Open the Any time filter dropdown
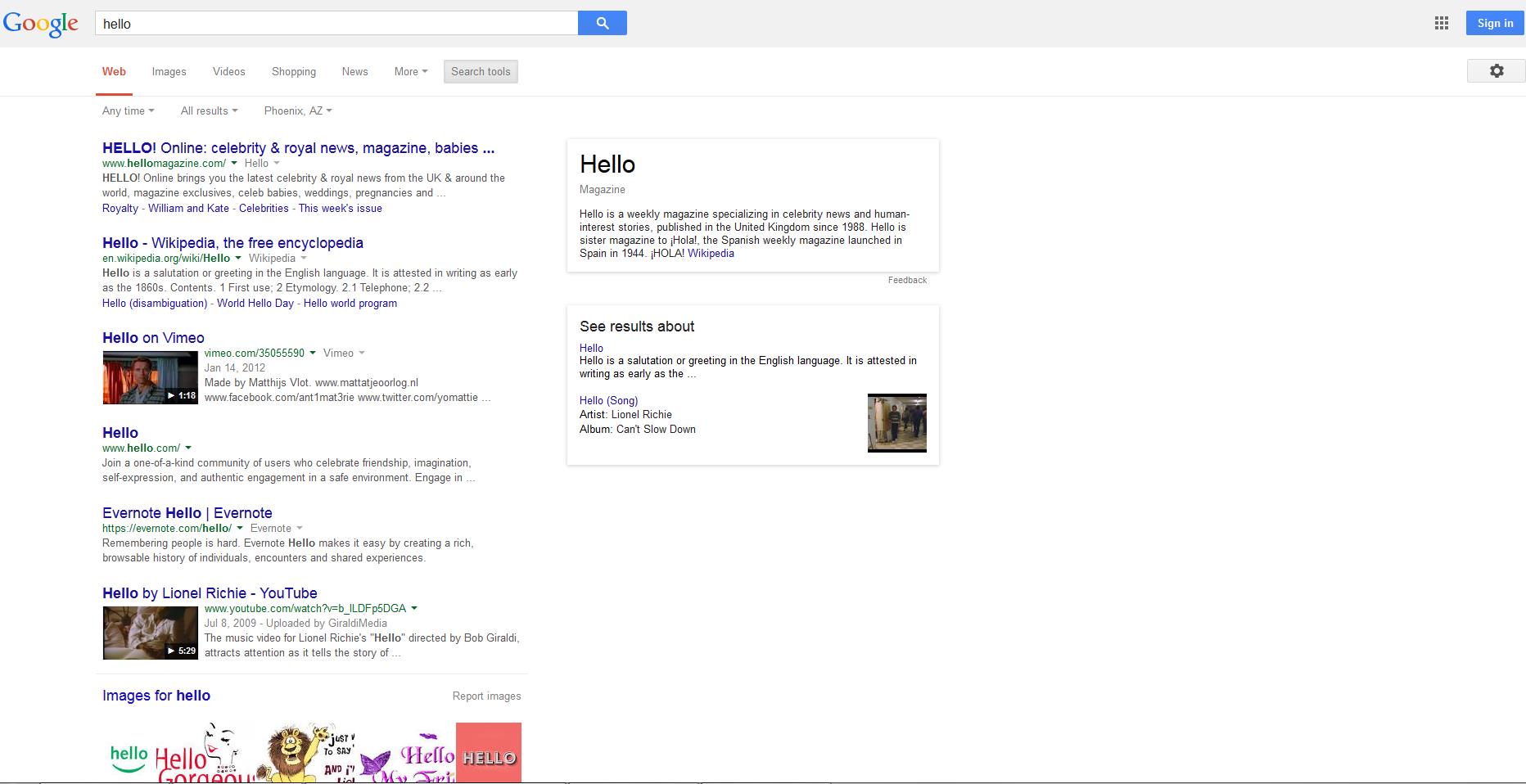The width and height of the screenshot is (1526, 784). coord(128,110)
